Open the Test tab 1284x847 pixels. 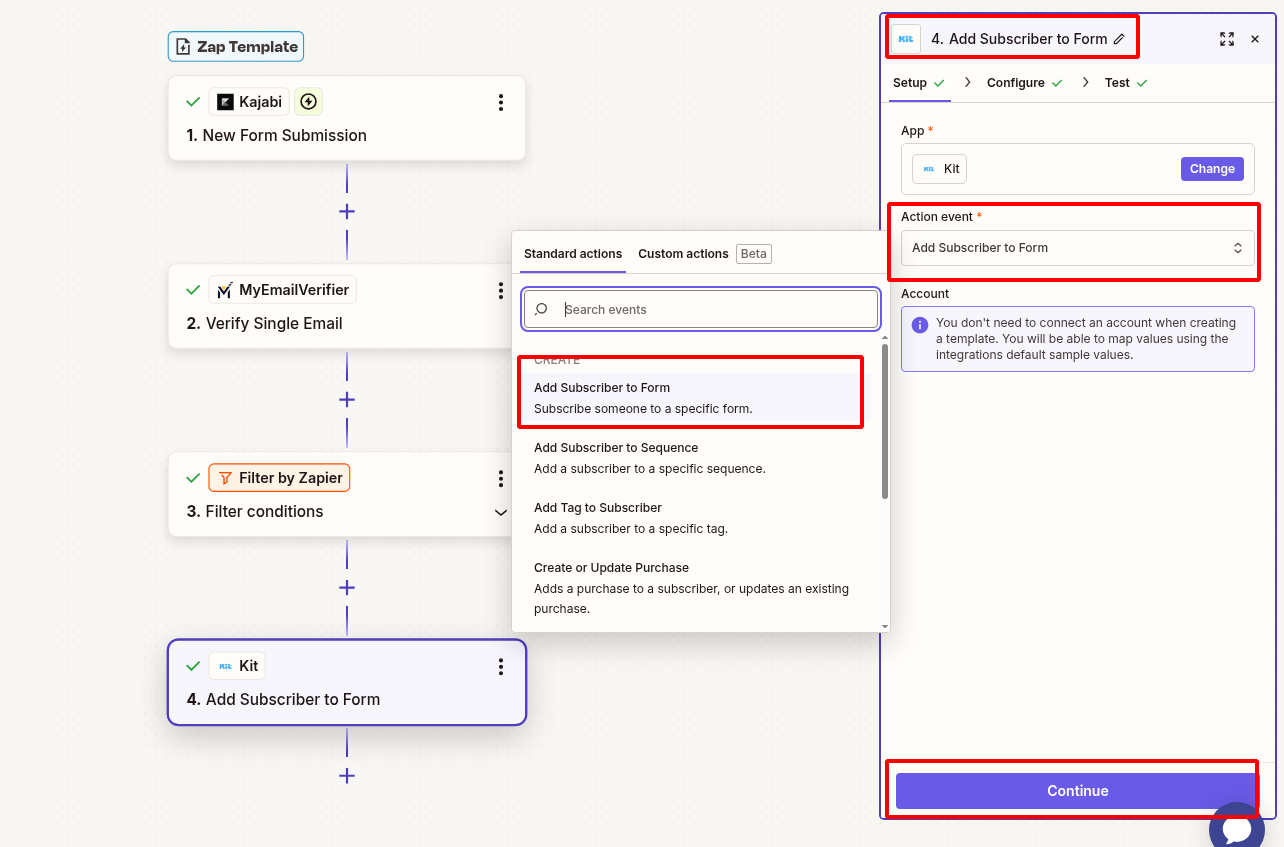1117,83
